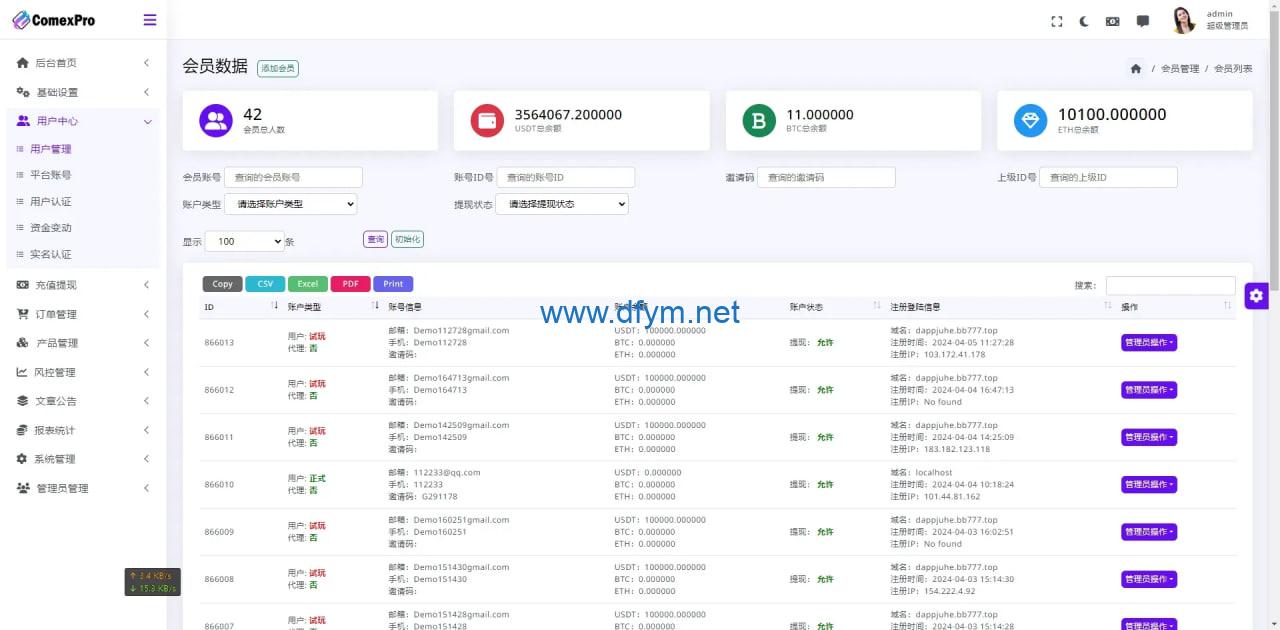
Task: Sort table by 账户类型 column arrows
Action: (376, 306)
